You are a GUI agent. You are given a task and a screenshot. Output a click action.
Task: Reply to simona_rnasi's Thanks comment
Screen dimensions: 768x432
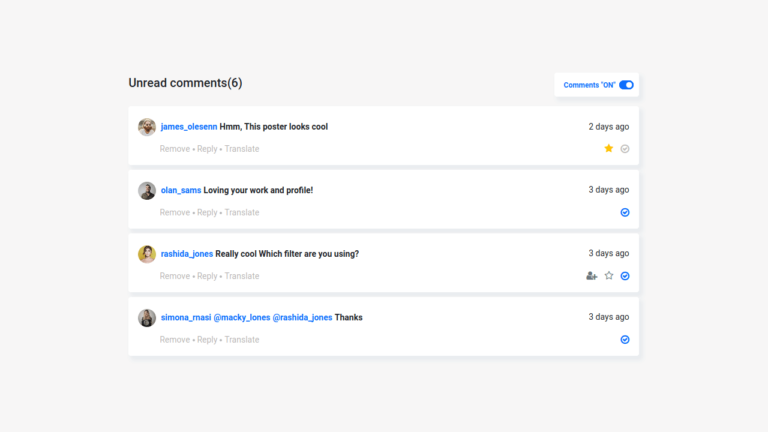207,340
